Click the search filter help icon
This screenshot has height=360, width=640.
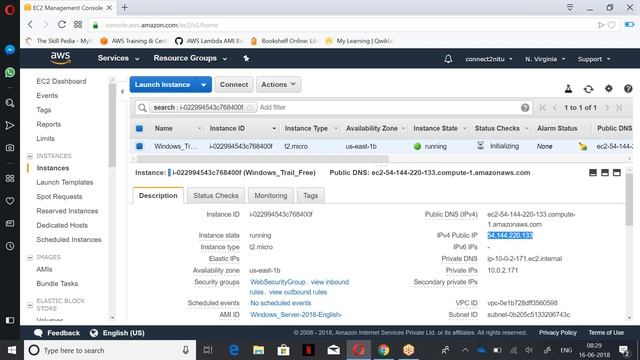coord(525,107)
